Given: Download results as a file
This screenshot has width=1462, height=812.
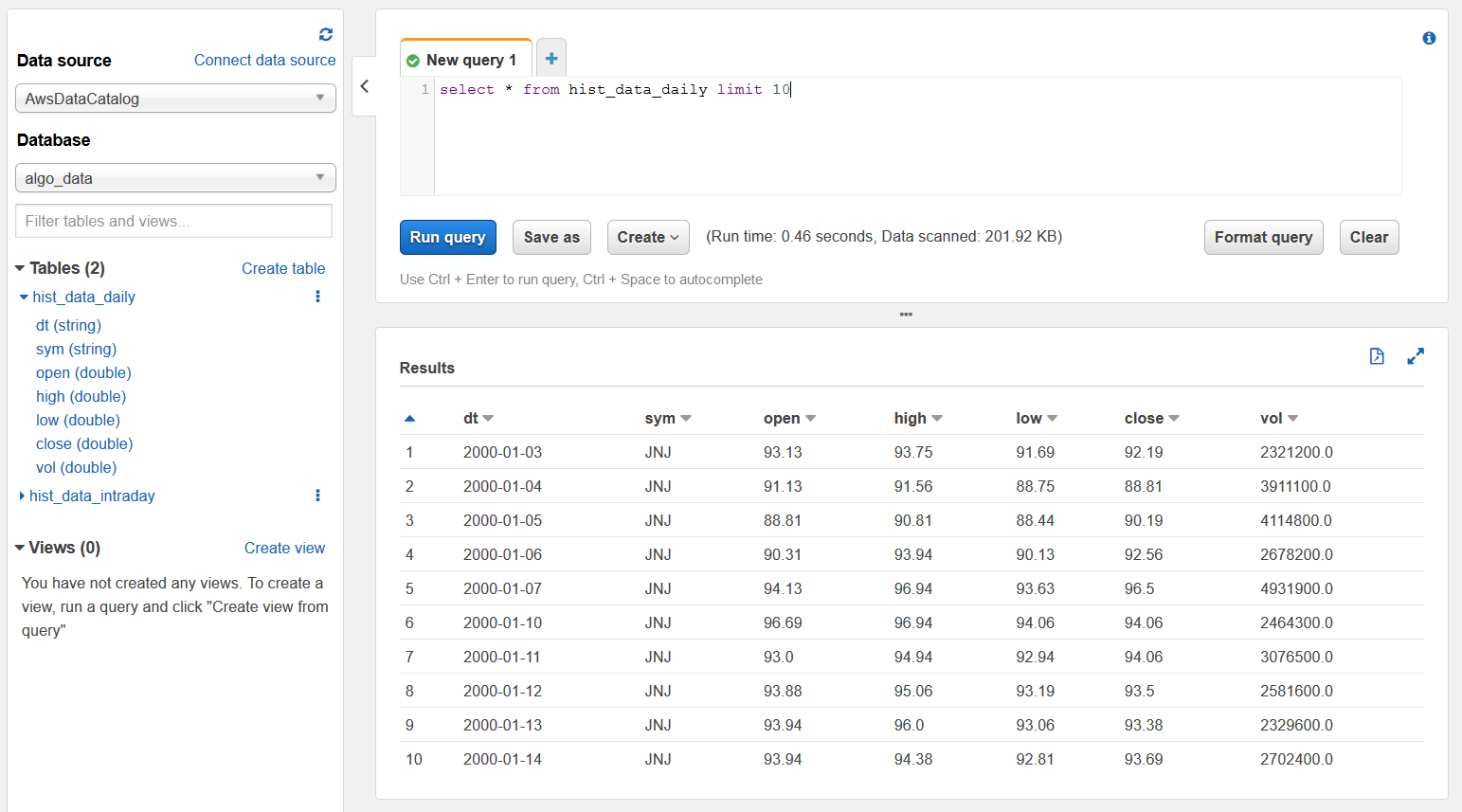Looking at the screenshot, I should (1377, 356).
